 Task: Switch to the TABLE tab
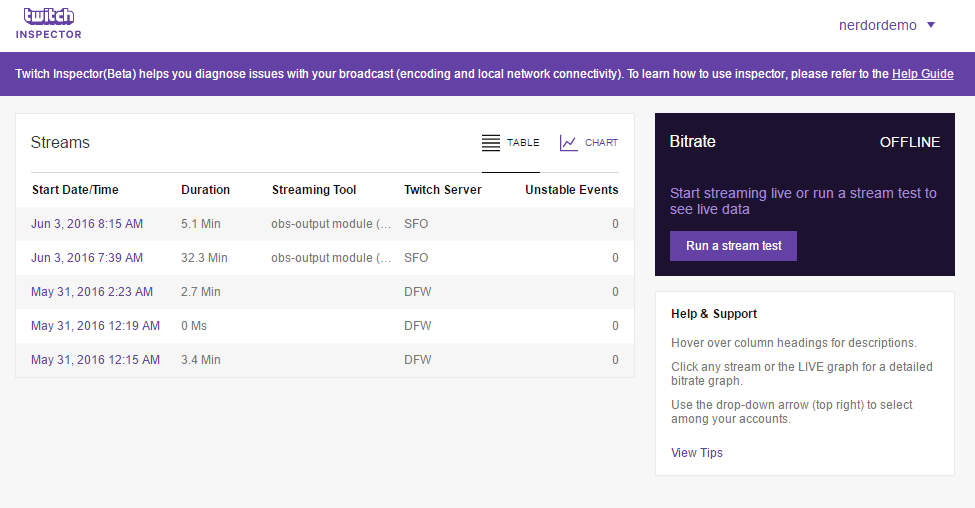523,143
